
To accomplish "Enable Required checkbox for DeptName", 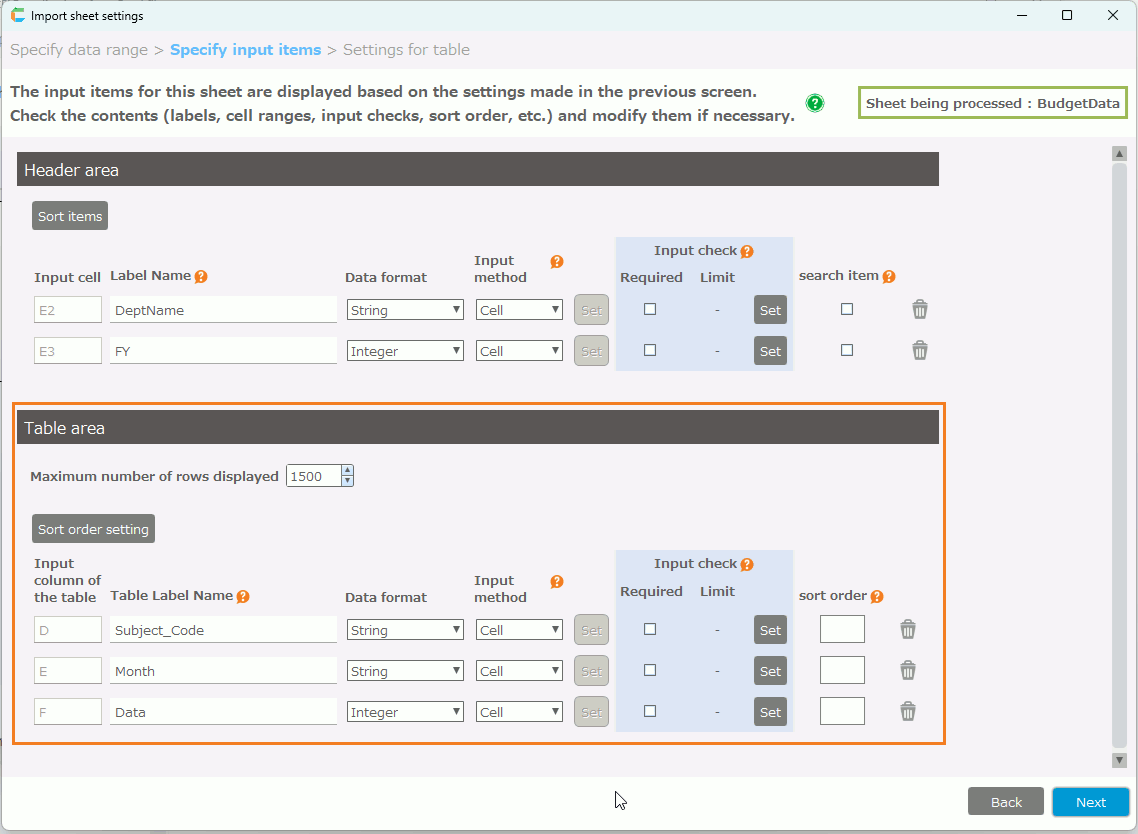I will [650, 309].
